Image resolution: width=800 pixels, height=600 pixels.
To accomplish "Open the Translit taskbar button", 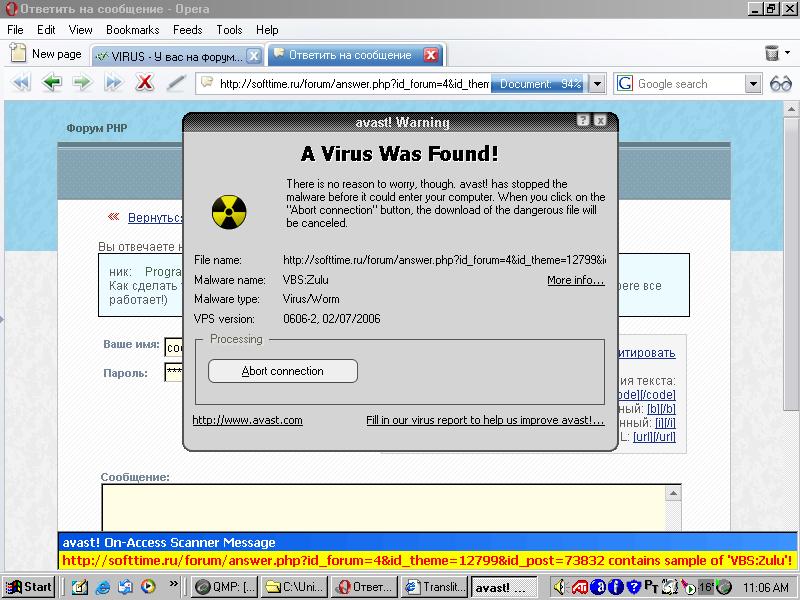I will point(434,587).
